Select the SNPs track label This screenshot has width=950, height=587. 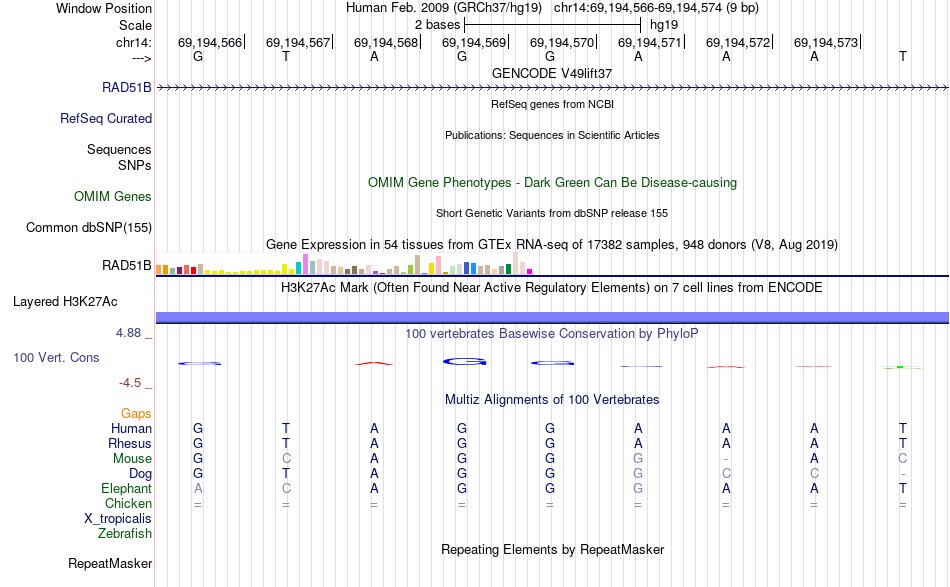tap(135, 165)
